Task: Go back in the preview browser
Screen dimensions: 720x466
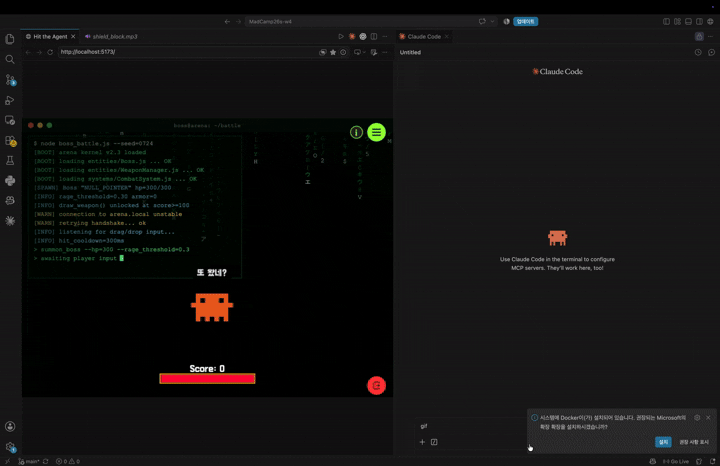Action: pos(28,52)
